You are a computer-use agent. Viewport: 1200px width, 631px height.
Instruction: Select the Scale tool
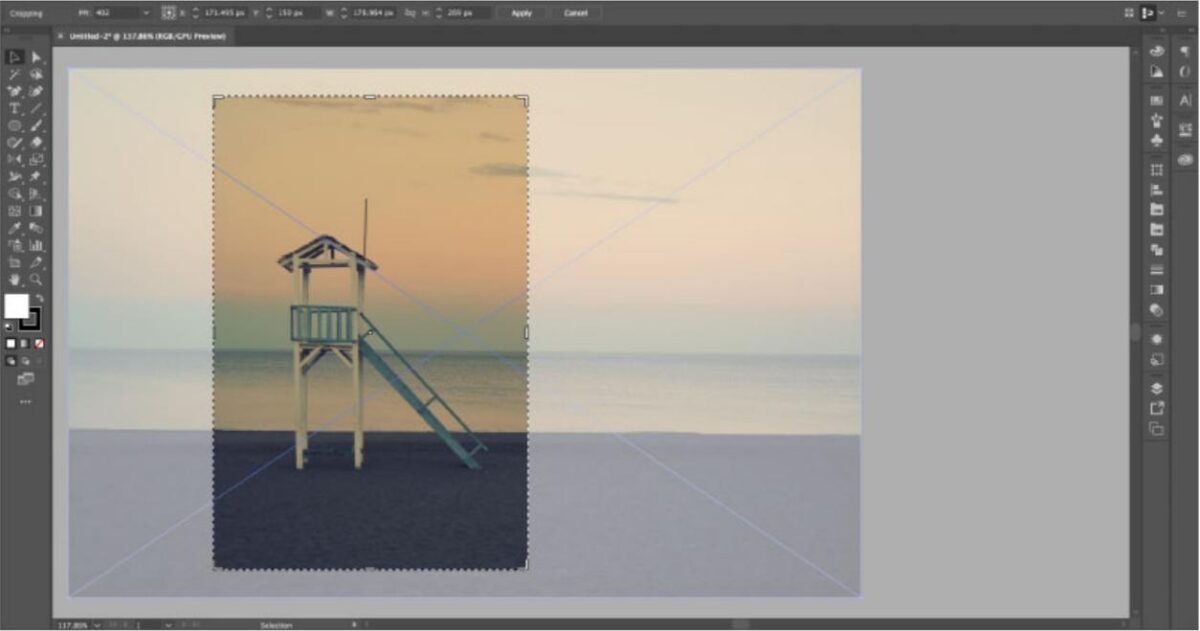[36, 159]
